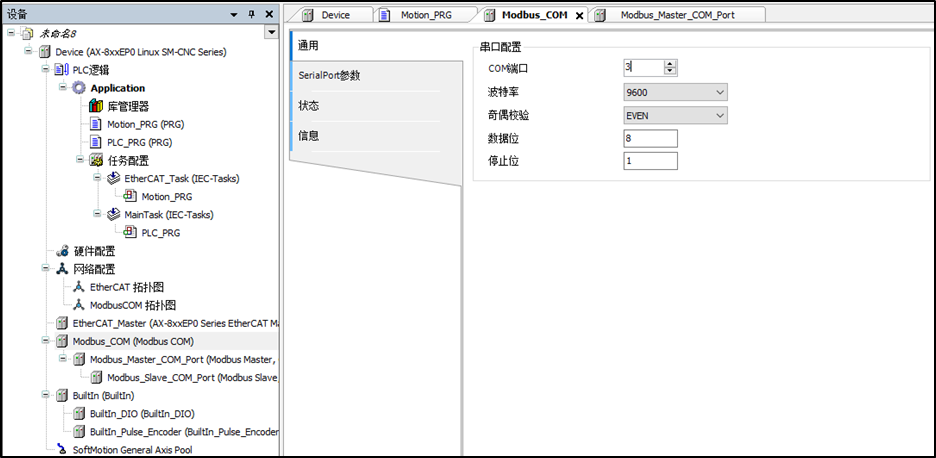Open the EtherCAT 拓扑图 topology icon

click(79, 287)
